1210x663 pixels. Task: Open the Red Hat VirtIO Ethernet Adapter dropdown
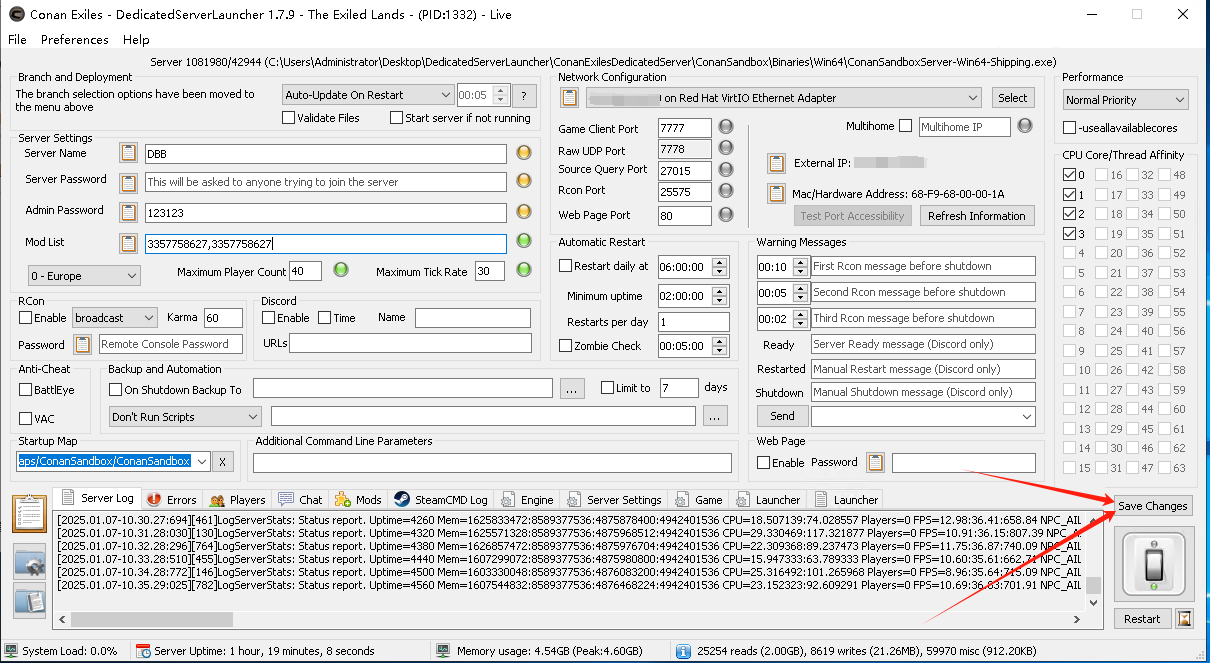tap(783, 98)
